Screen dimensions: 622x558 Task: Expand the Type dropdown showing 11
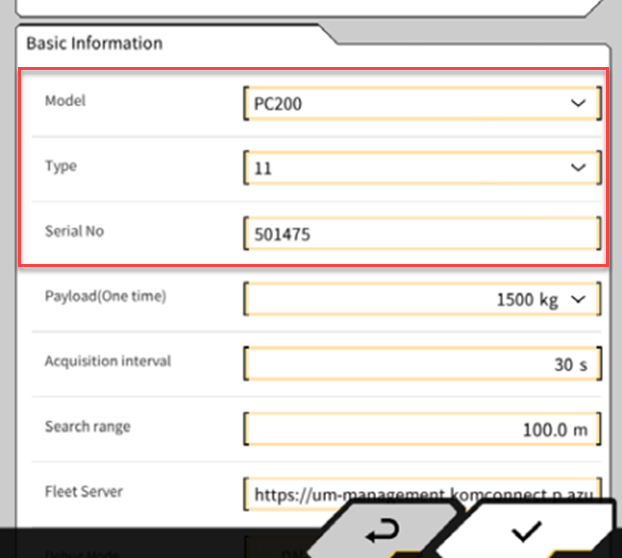click(x=422, y=168)
